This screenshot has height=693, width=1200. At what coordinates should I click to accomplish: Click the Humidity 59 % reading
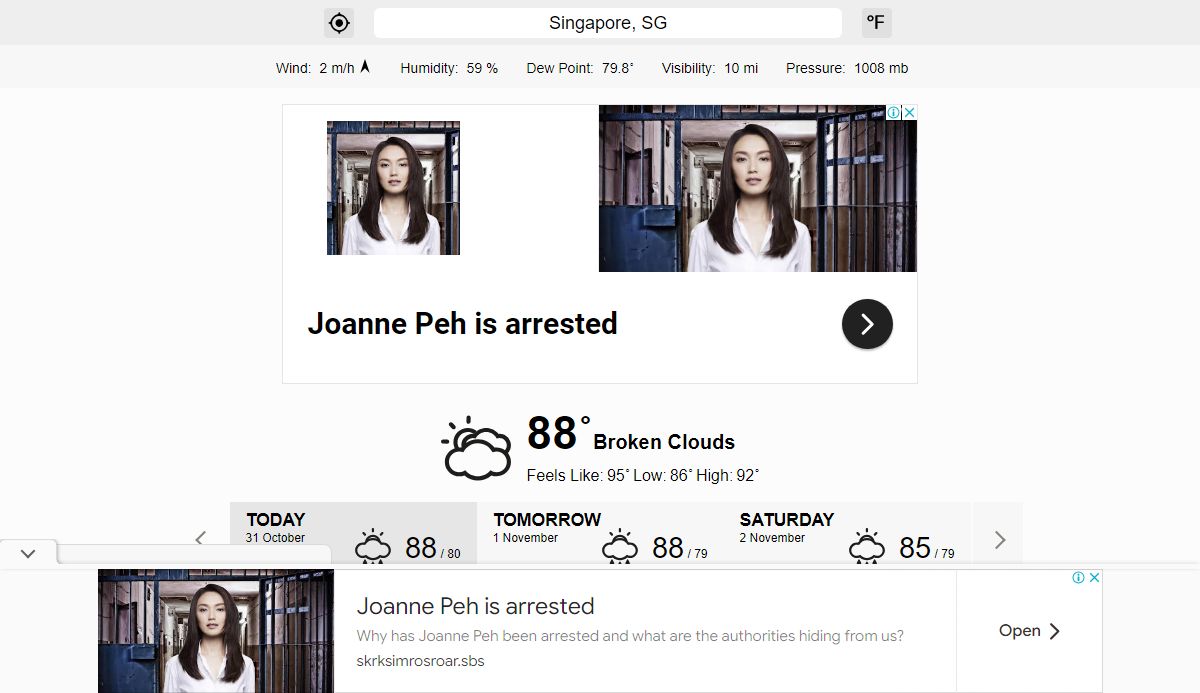(x=449, y=68)
